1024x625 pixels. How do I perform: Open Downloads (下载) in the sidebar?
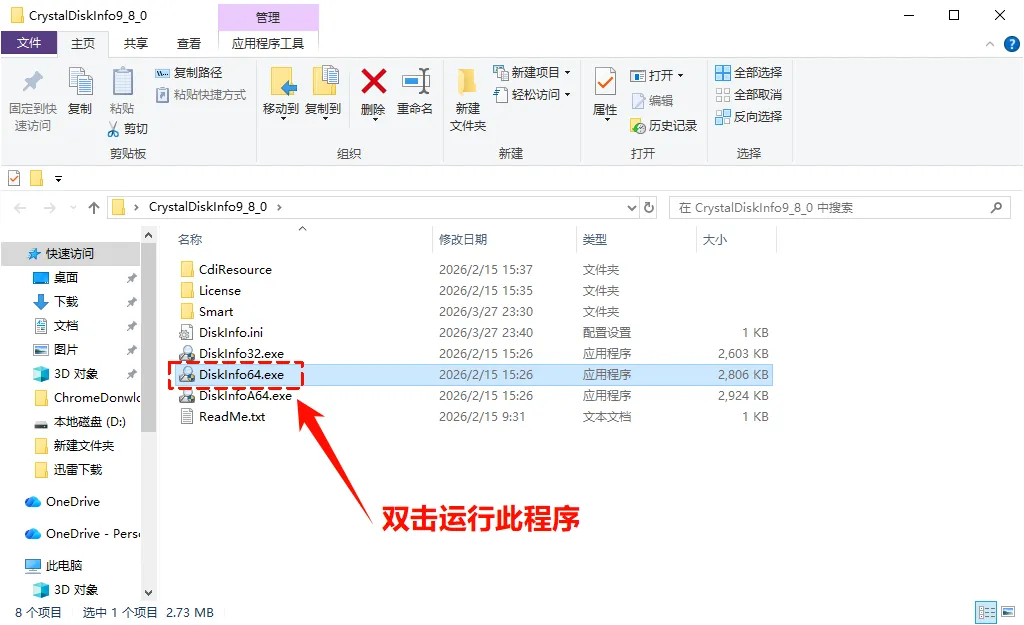[65, 302]
